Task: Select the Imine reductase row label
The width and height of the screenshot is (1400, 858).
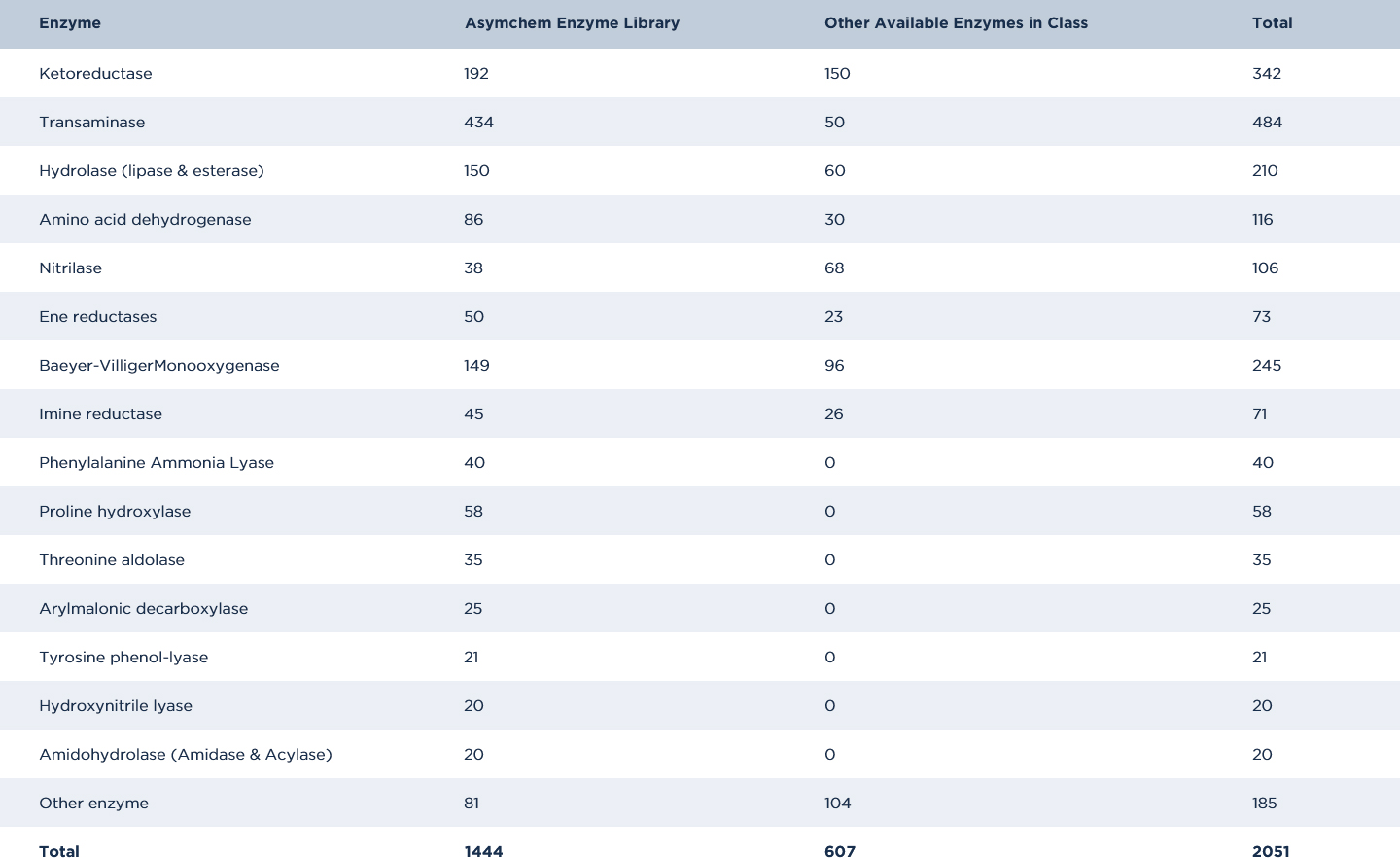Action: (x=100, y=414)
